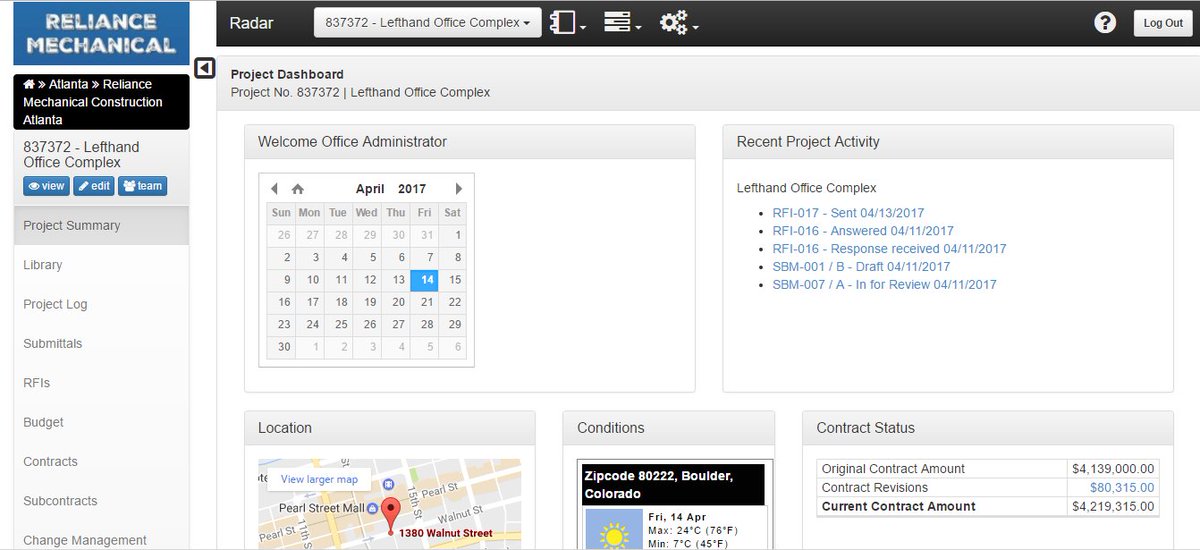Screen dimensions: 1200x550
Task: Click the Radar app title
Action: (252, 23)
